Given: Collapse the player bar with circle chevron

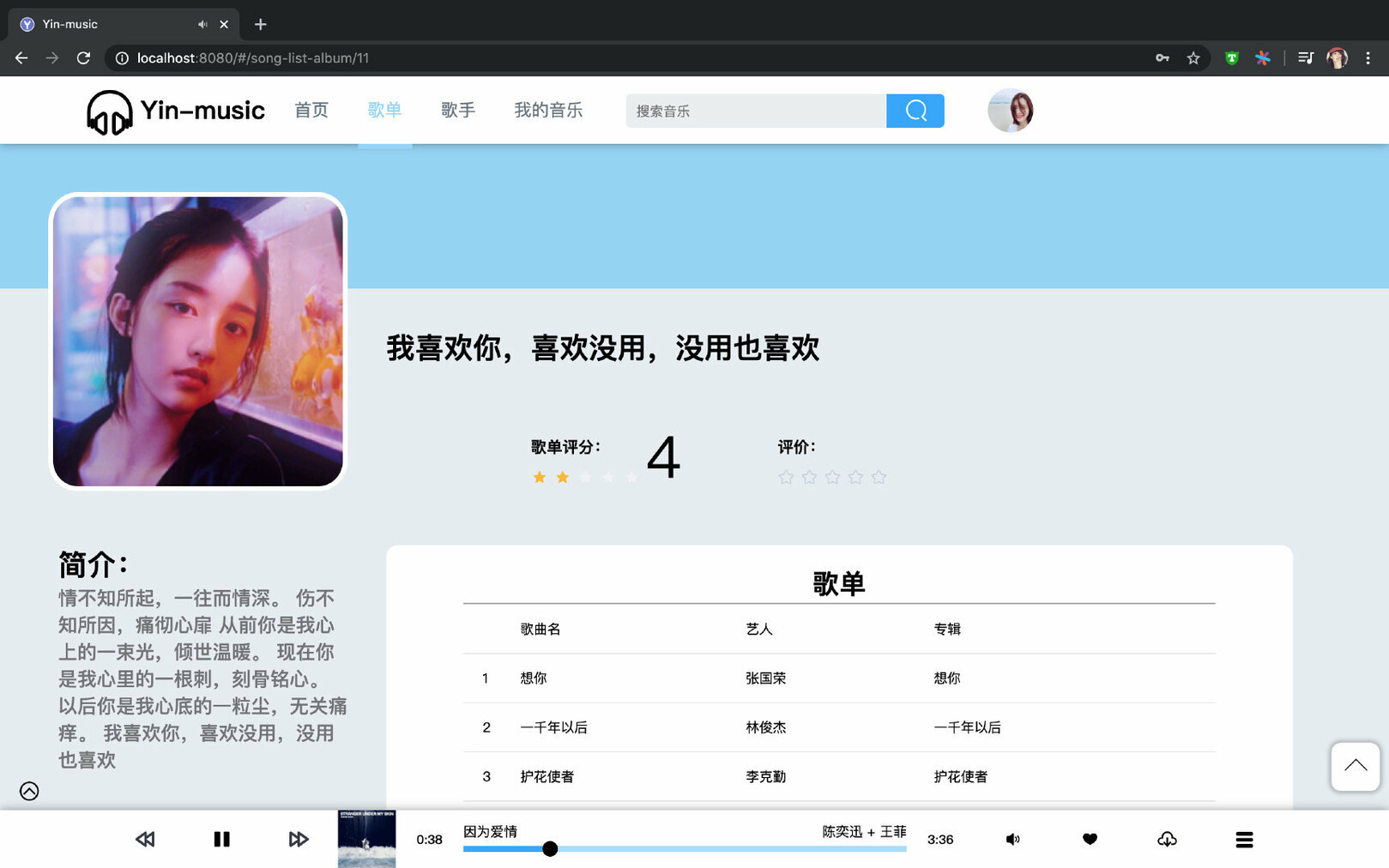Looking at the screenshot, I should pos(29,791).
